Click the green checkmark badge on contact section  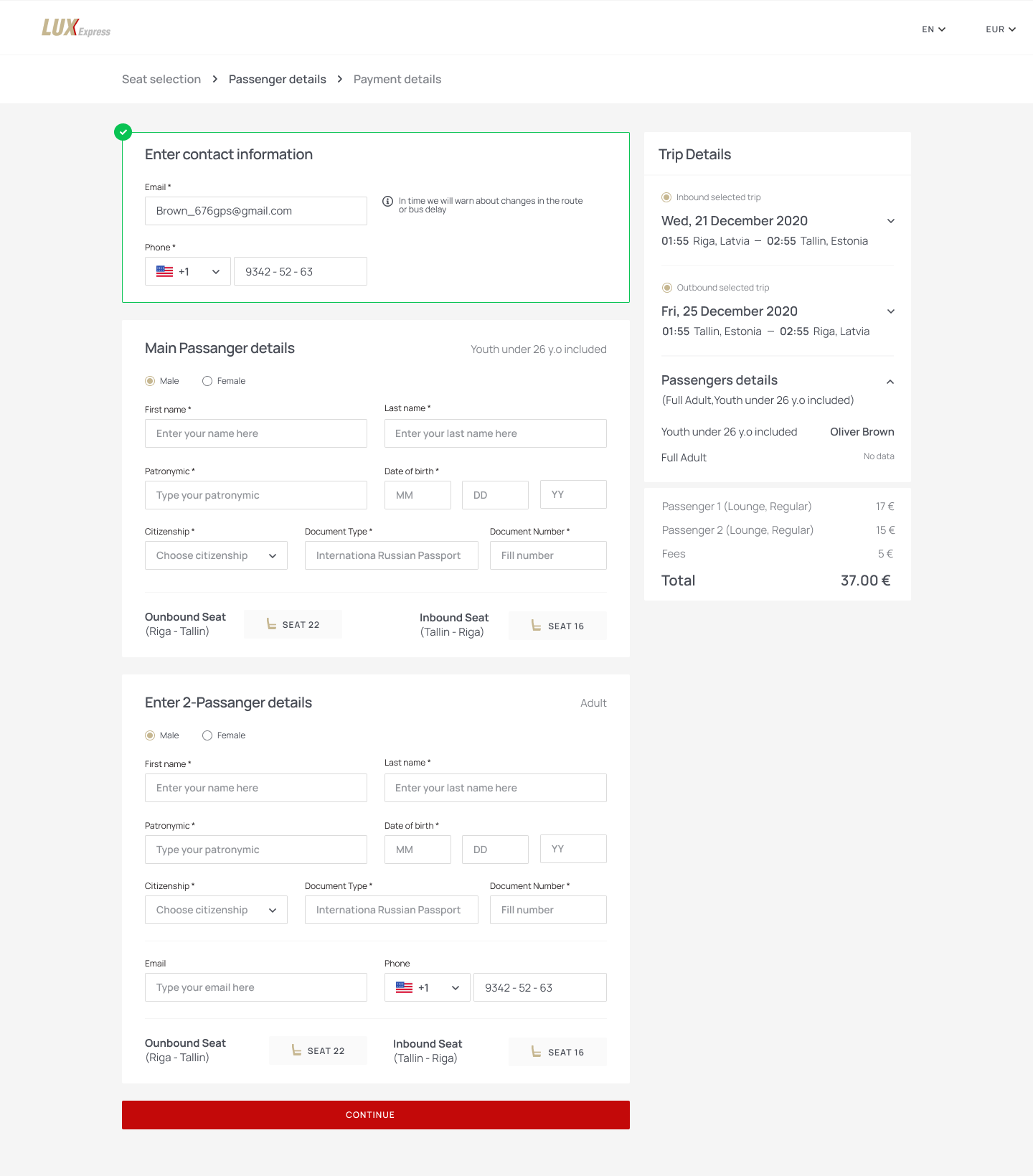click(123, 132)
